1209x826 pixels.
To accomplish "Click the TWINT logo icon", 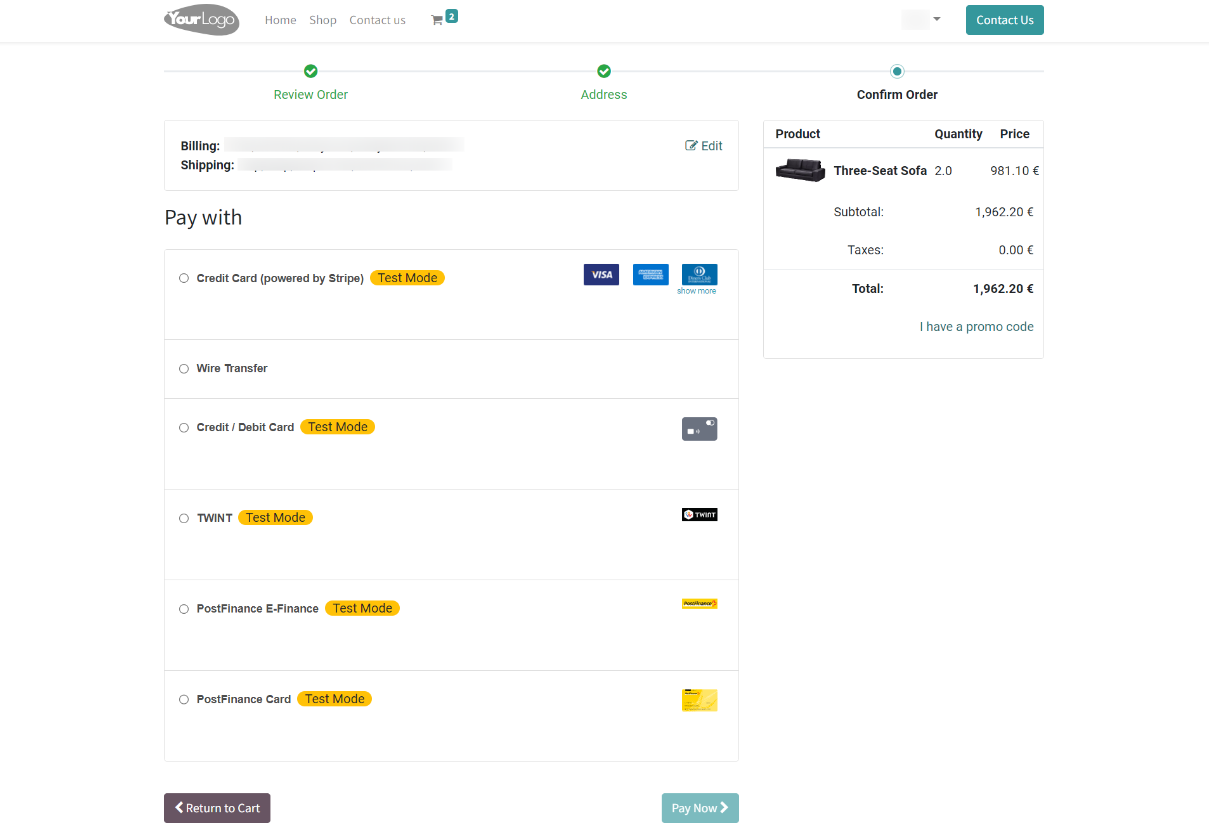I will pyautogui.click(x=699, y=515).
